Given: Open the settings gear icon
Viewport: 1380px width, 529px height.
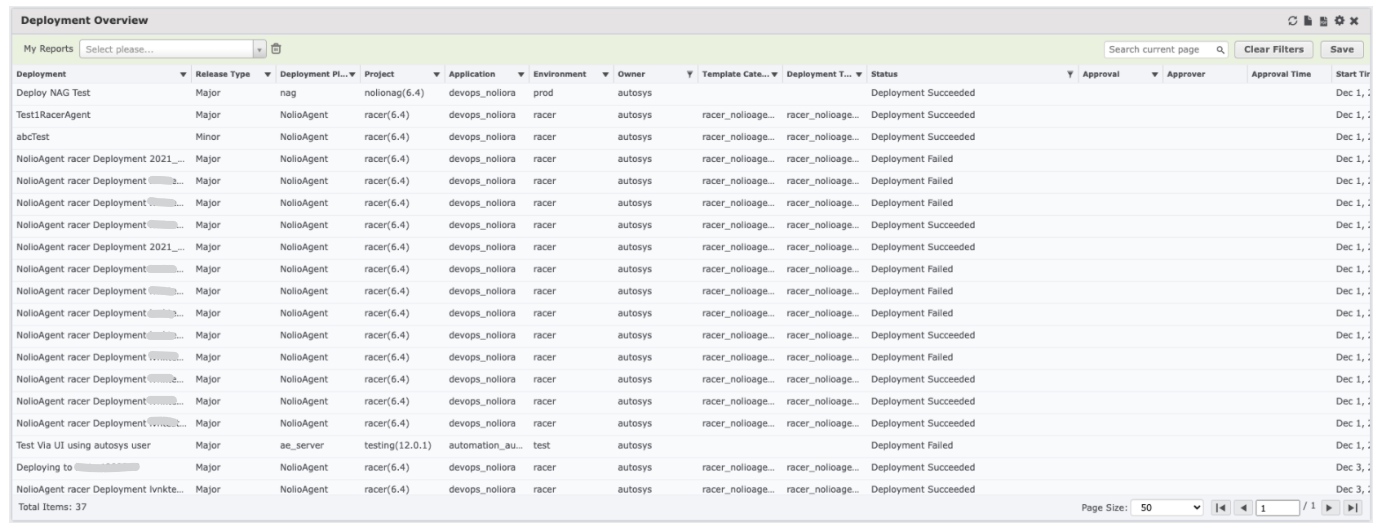Looking at the screenshot, I should 1339,21.
